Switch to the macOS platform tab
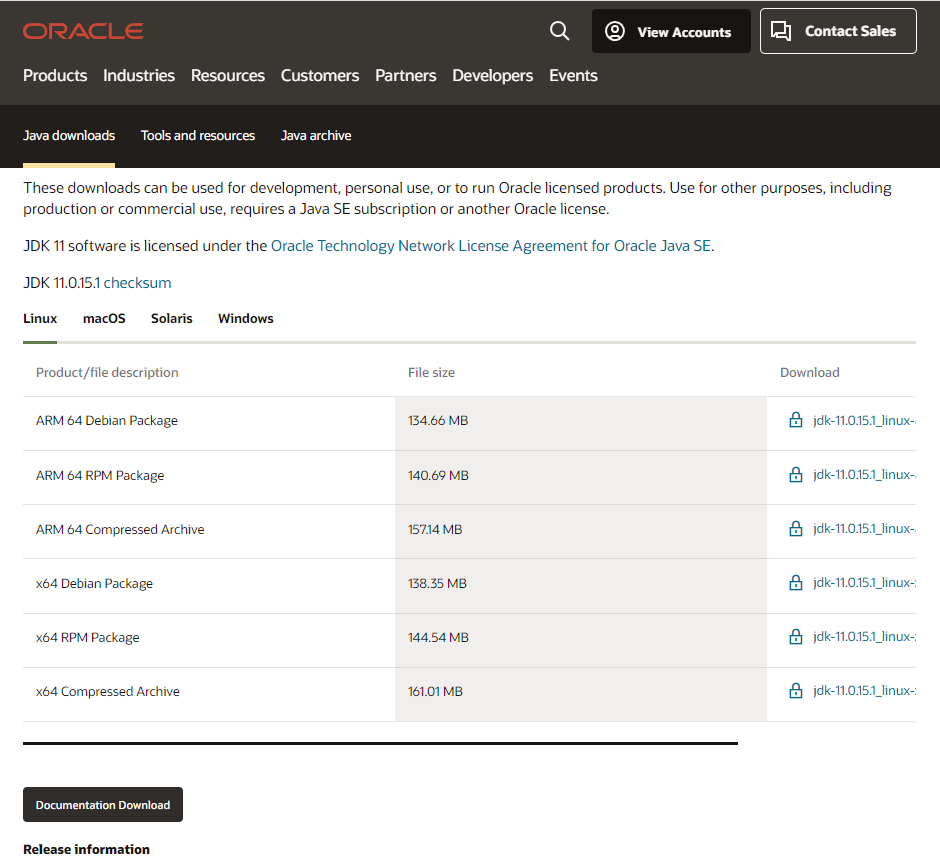Screen dimensions: 940x857 104,318
